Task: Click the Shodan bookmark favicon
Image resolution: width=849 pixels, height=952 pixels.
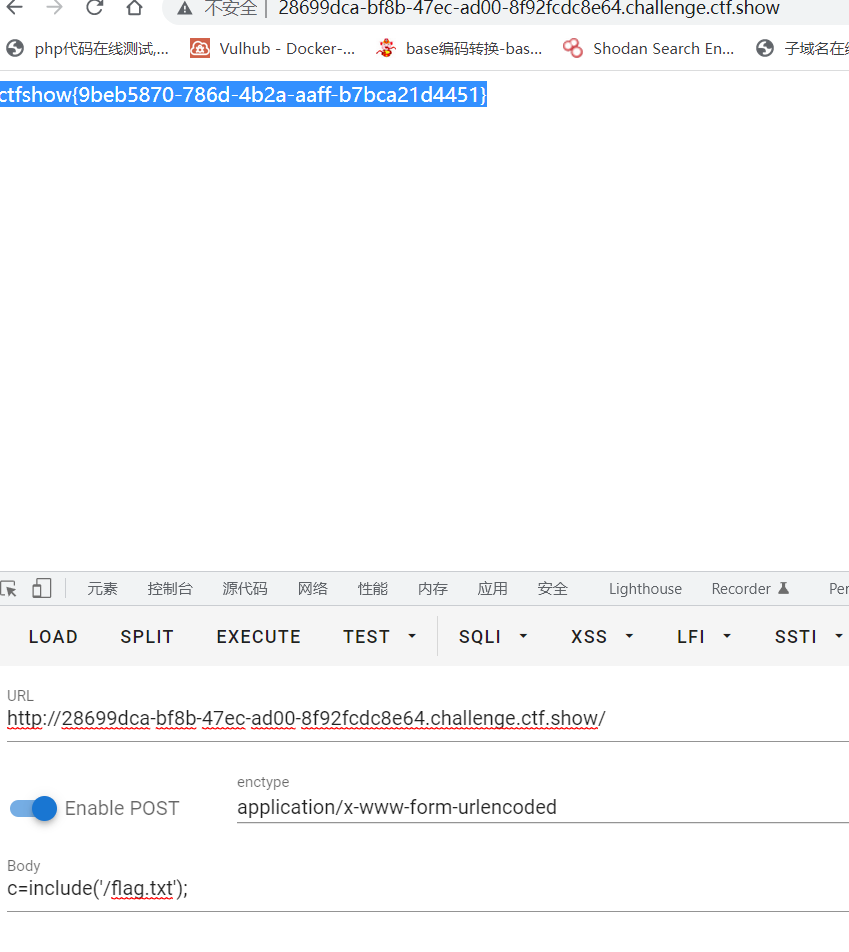Action: tap(573, 48)
